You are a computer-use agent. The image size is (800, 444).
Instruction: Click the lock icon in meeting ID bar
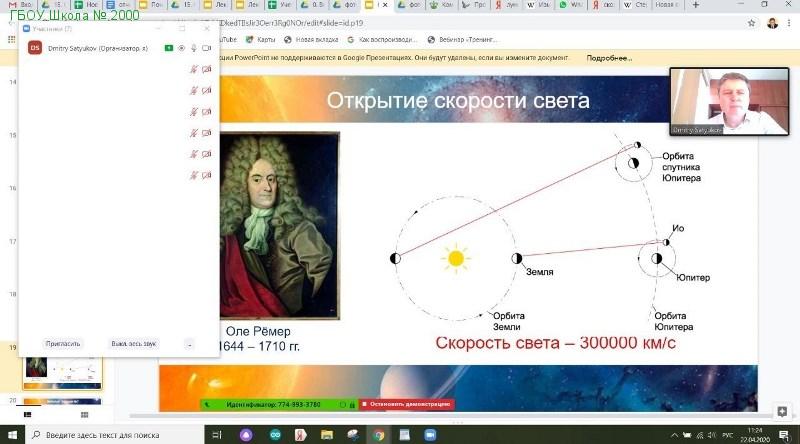click(x=352, y=405)
